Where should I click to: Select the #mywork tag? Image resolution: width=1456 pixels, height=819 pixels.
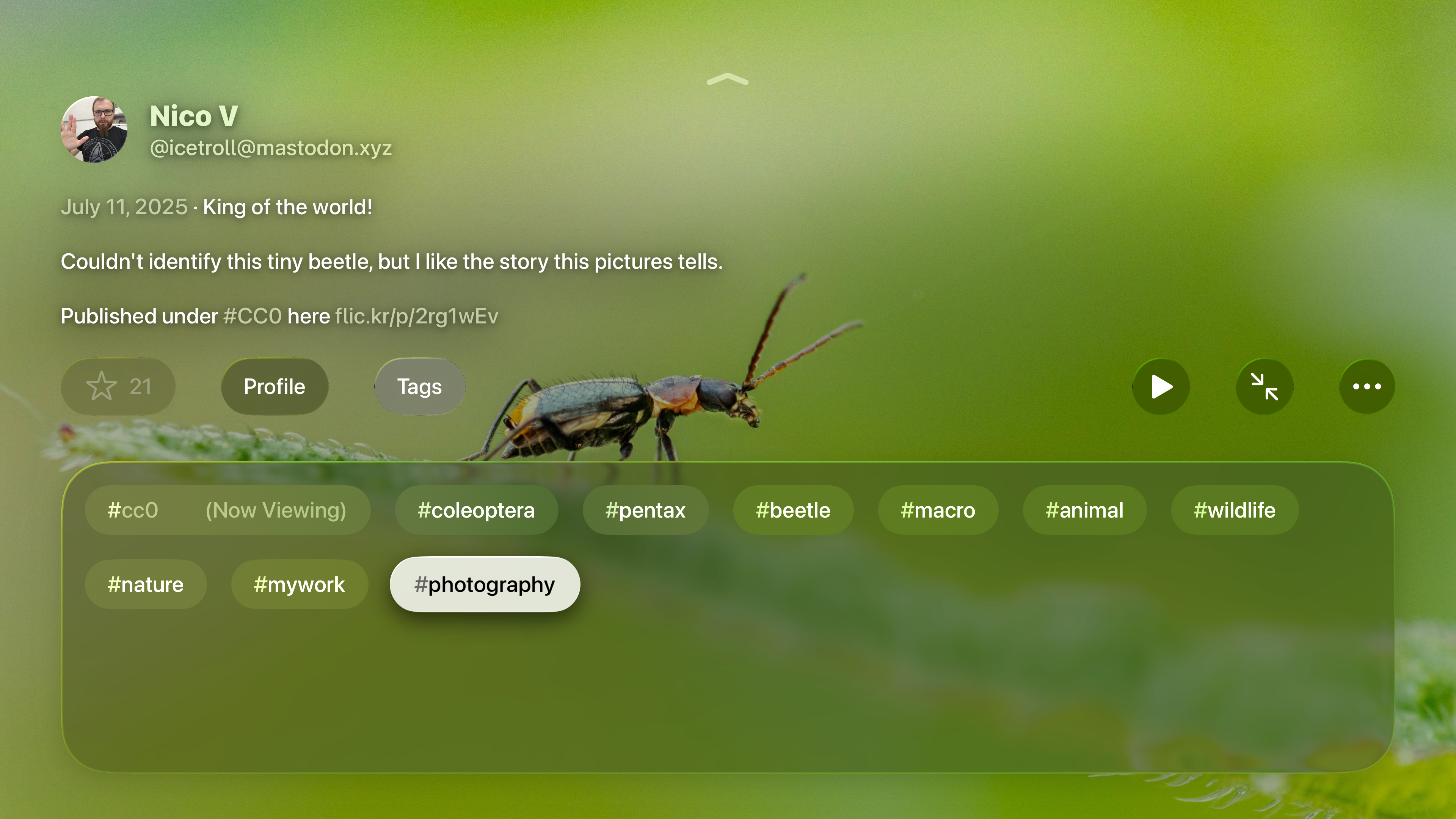click(299, 584)
